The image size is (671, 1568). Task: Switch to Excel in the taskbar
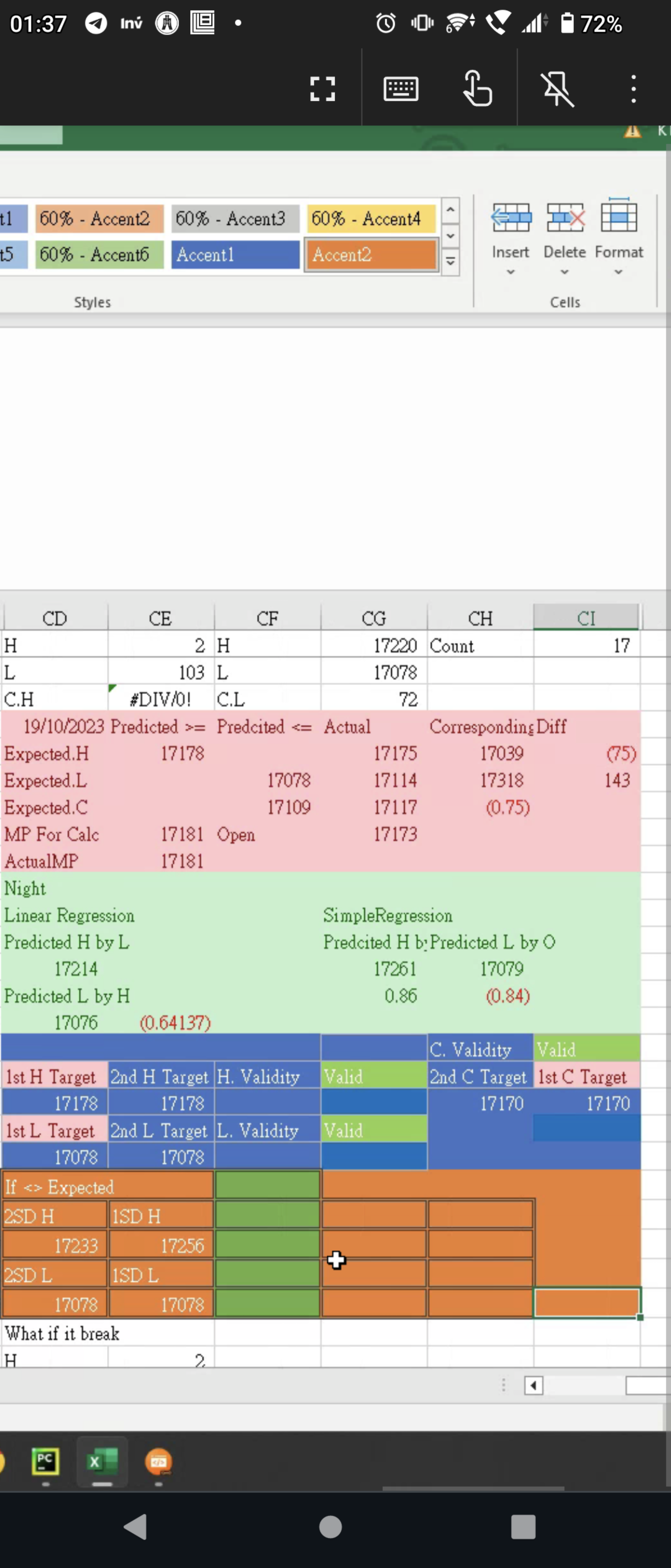102,1462
